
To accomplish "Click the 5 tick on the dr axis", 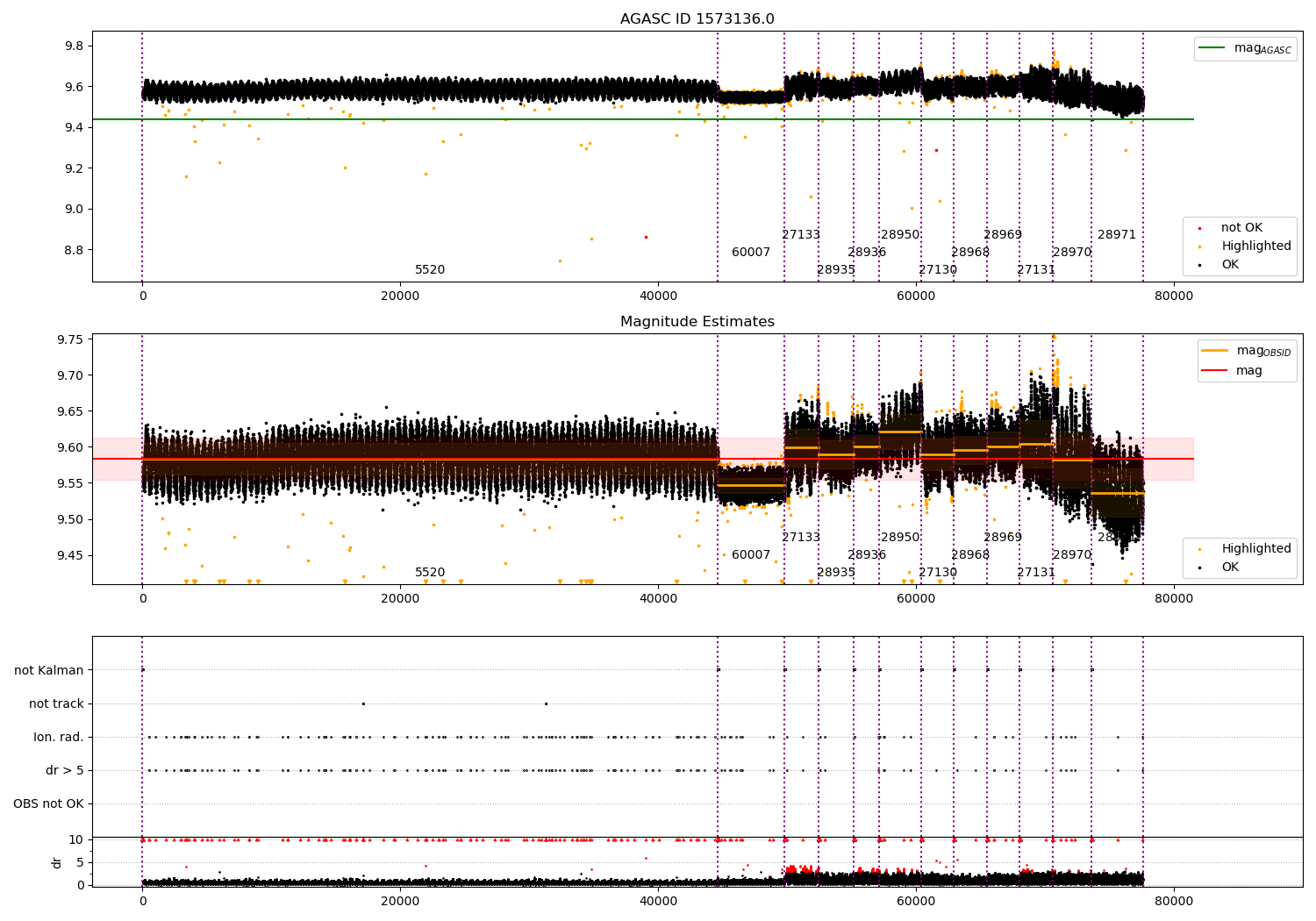I will (x=80, y=863).
